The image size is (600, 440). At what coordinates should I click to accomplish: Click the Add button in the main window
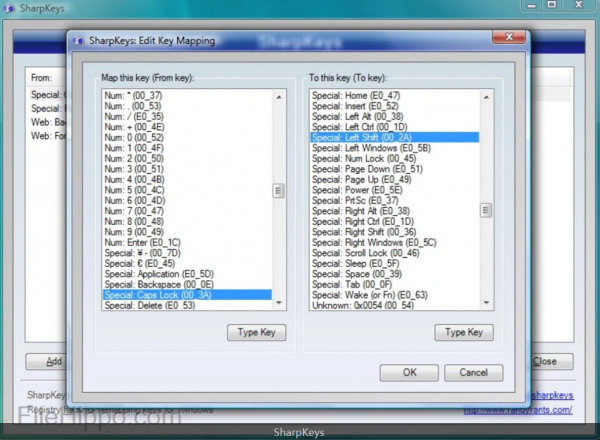pos(46,362)
